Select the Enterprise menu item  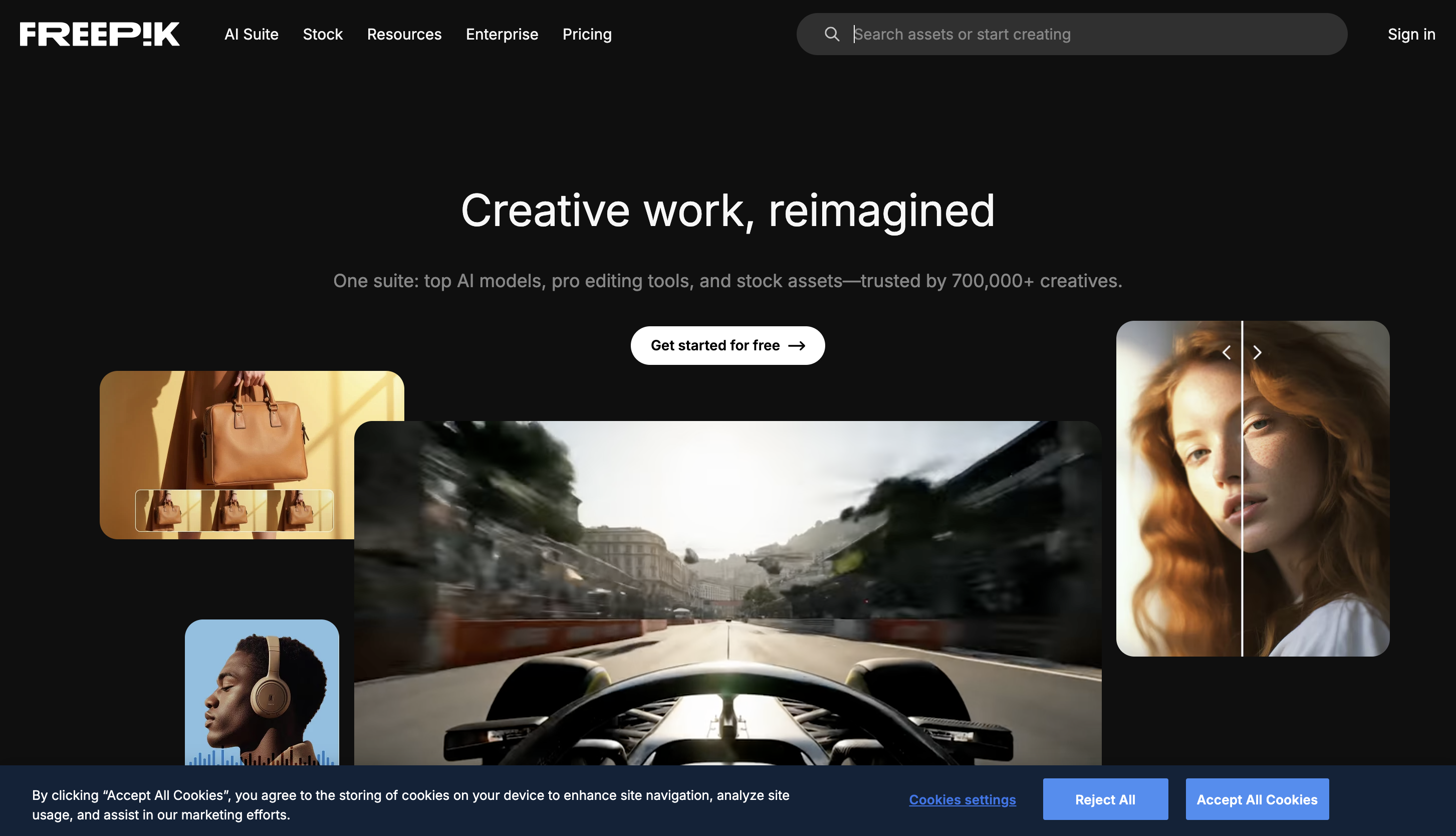(502, 34)
